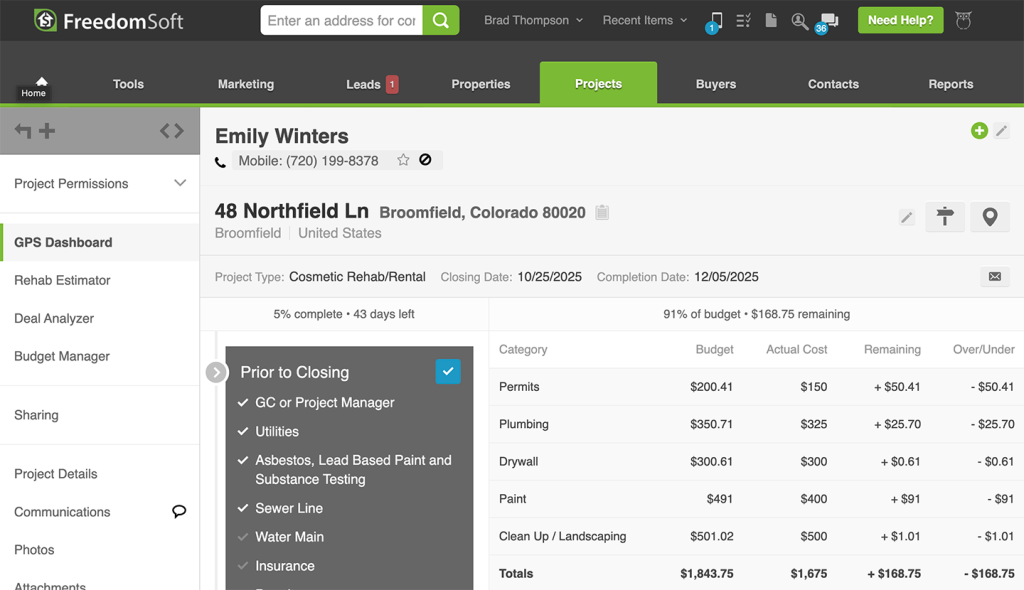
Task: Switch to the Properties tab
Action: coord(481,84)
